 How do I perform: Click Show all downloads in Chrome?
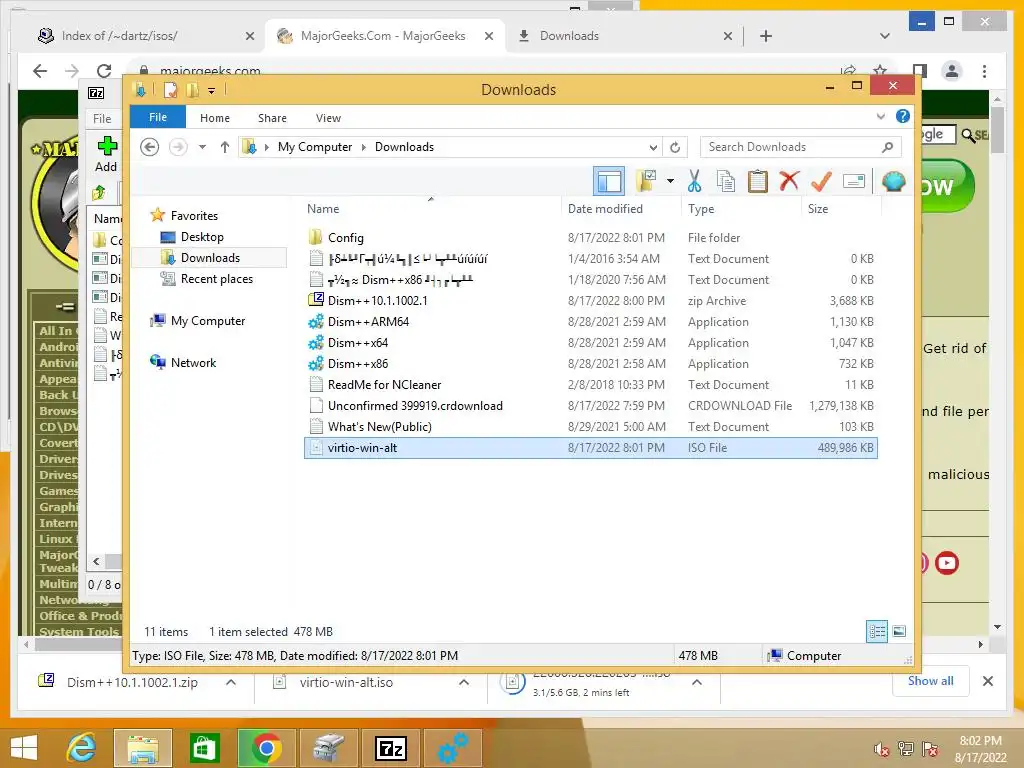[x=930, y=680]
